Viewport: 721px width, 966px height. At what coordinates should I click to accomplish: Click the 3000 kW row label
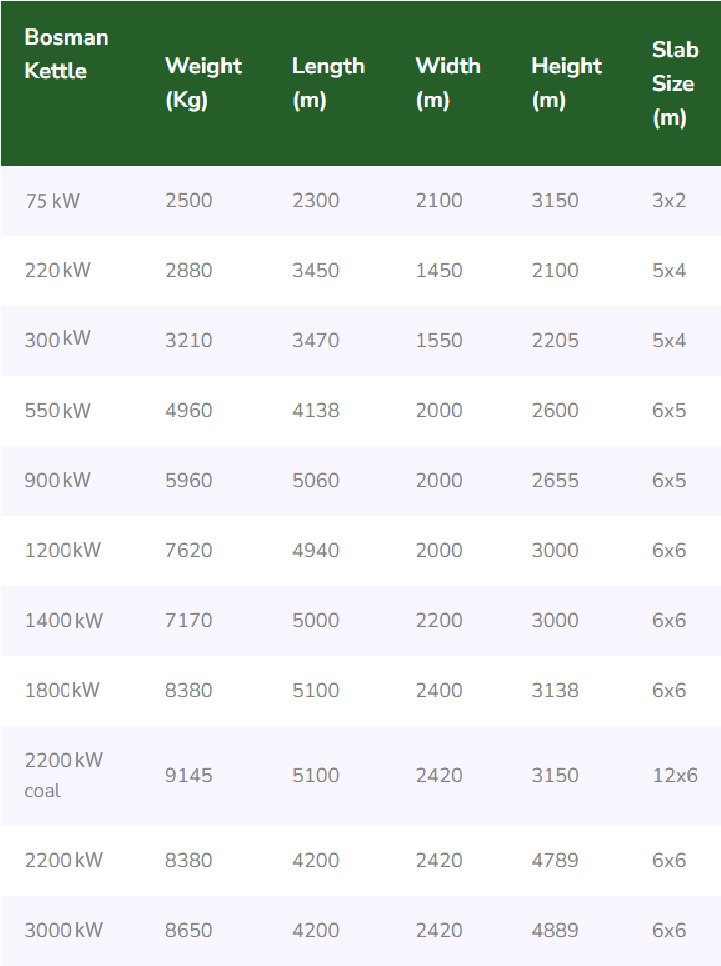point(63,930)
